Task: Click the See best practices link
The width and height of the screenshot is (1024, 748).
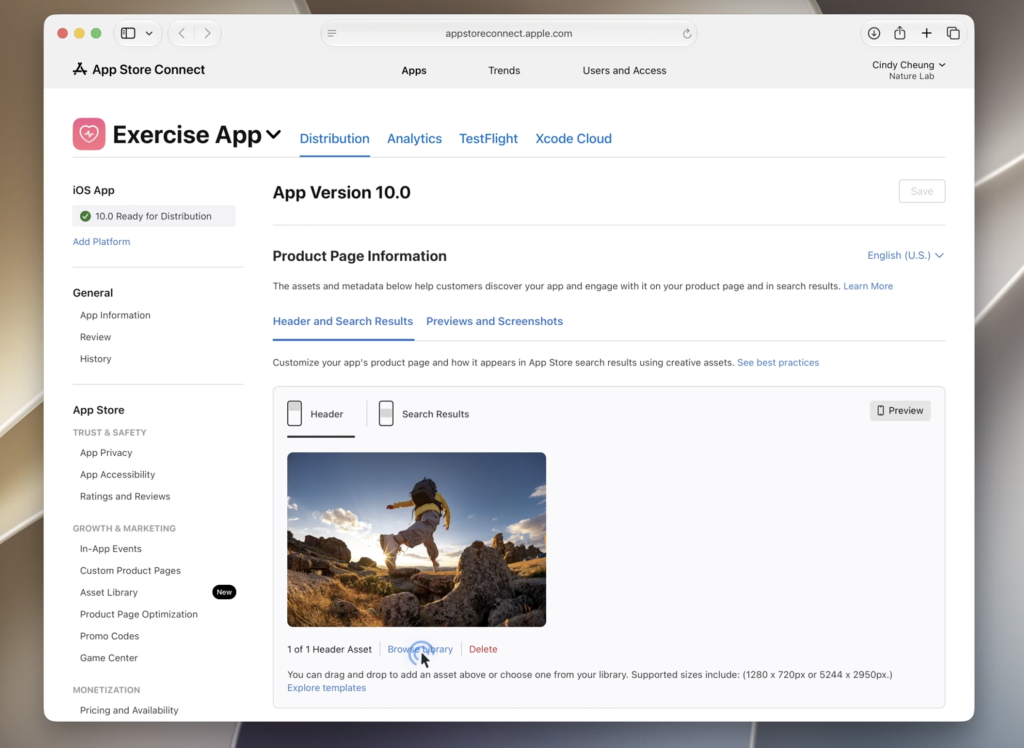Action: coord(778,363)
